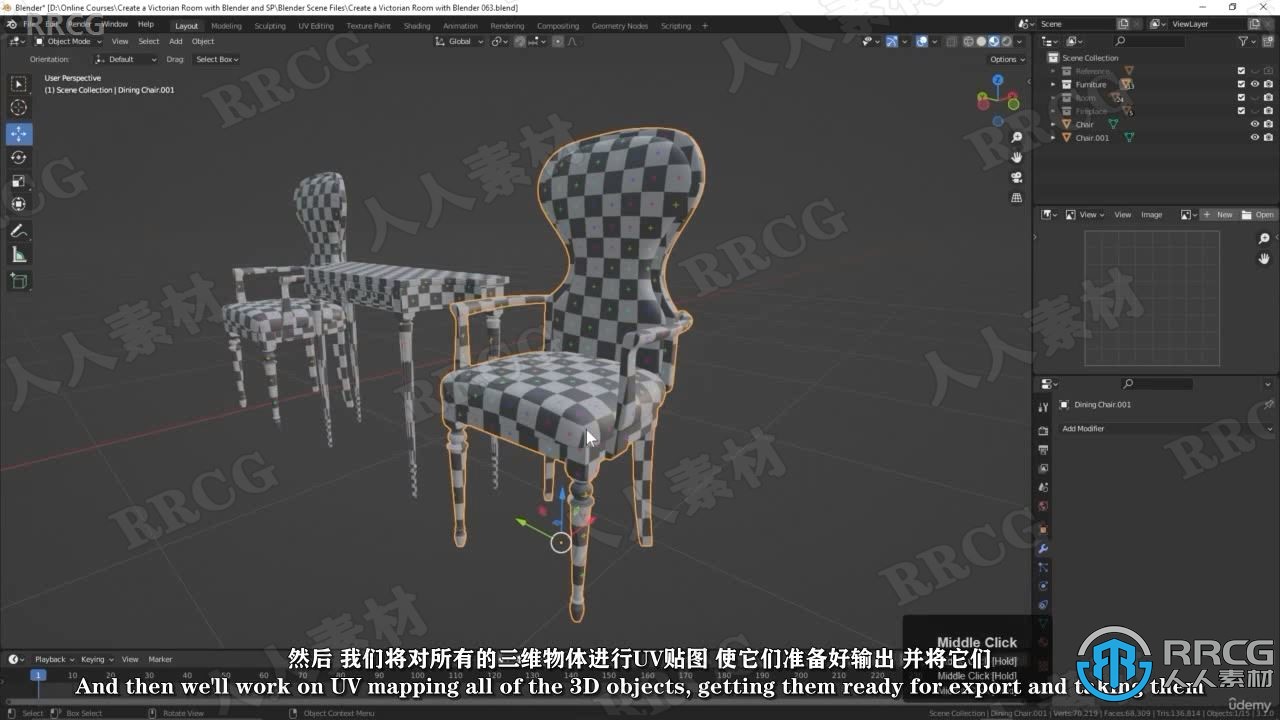Pin the Dining Chair.001 properties panel

click(1268, 405)
